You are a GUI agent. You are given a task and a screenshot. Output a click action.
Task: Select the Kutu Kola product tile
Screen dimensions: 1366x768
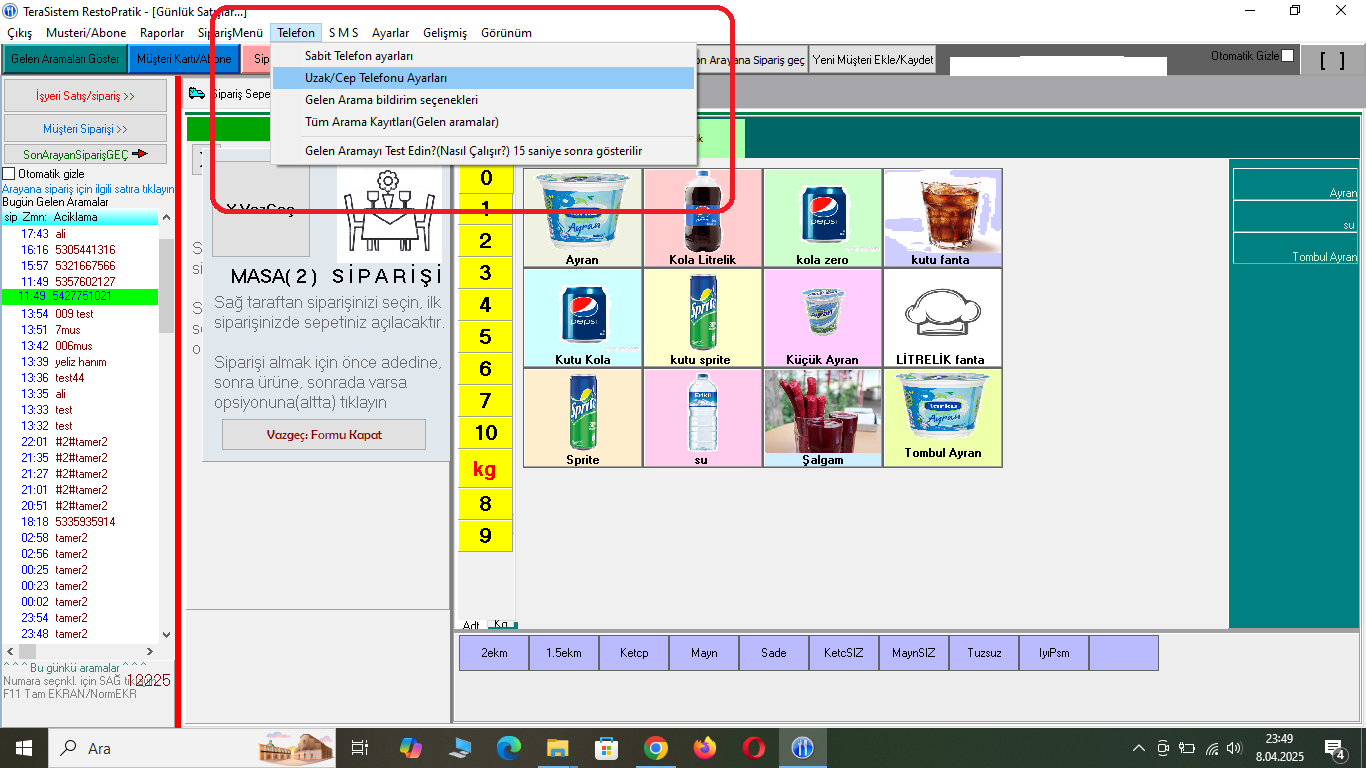click(583, 318)
